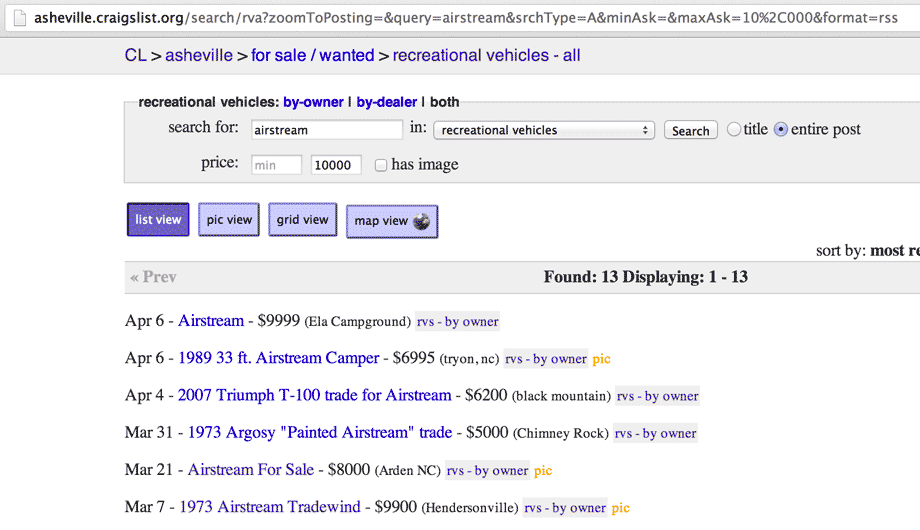Screen dimensions: 920x530
Task: Click the (Ela Campground) location text
Action: click(357, 322)
